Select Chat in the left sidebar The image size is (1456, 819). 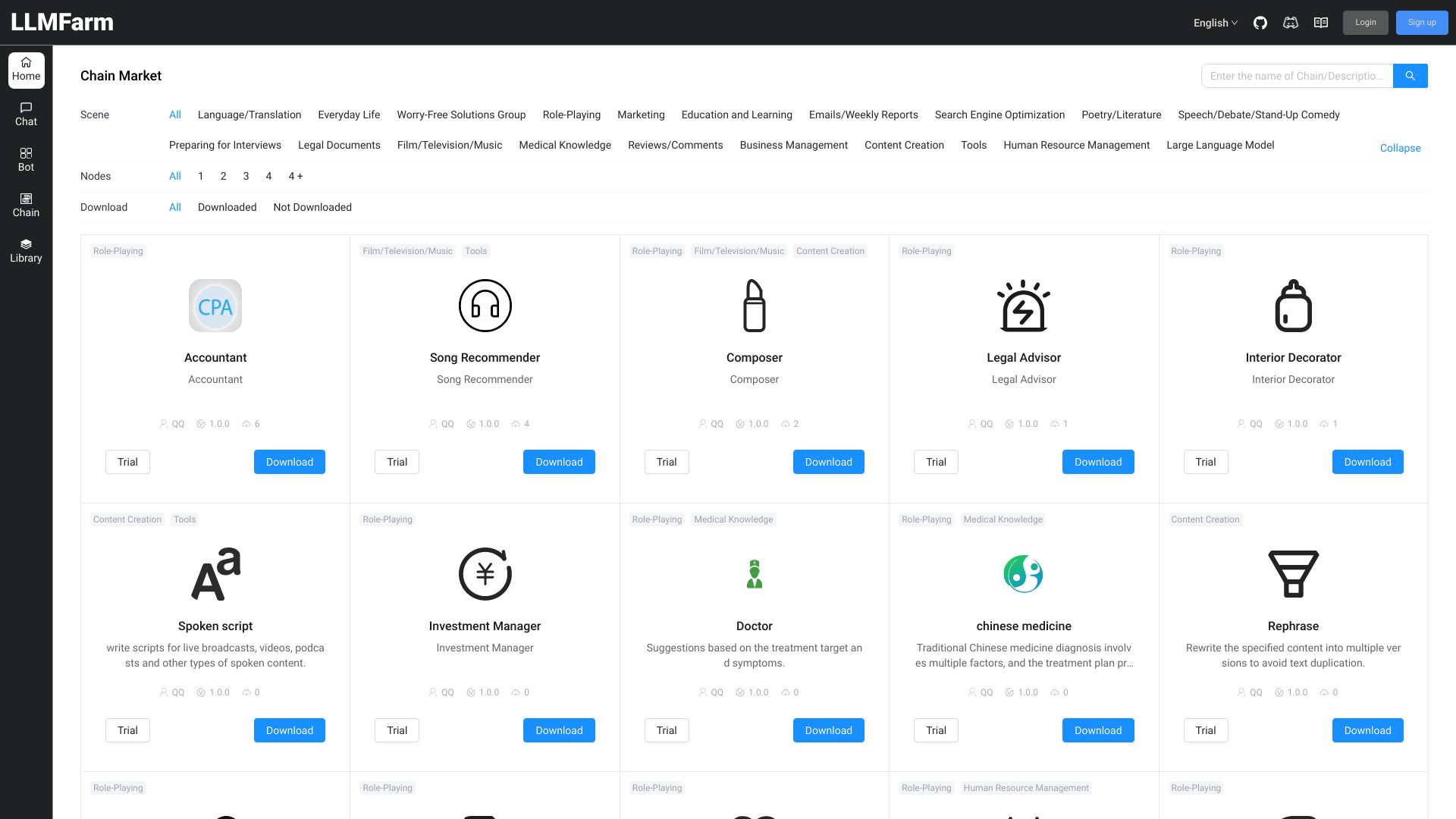[26, 114]
